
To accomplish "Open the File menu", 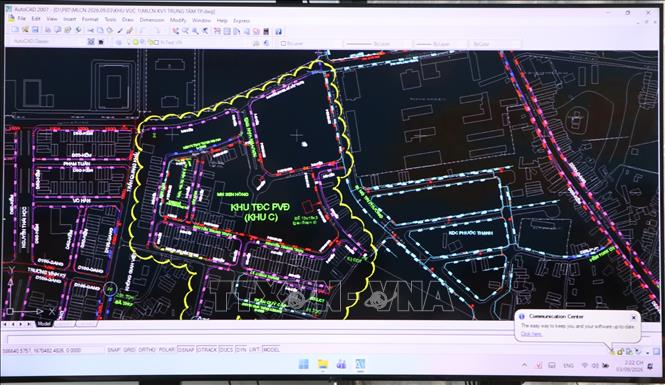I will click(21, 19).
